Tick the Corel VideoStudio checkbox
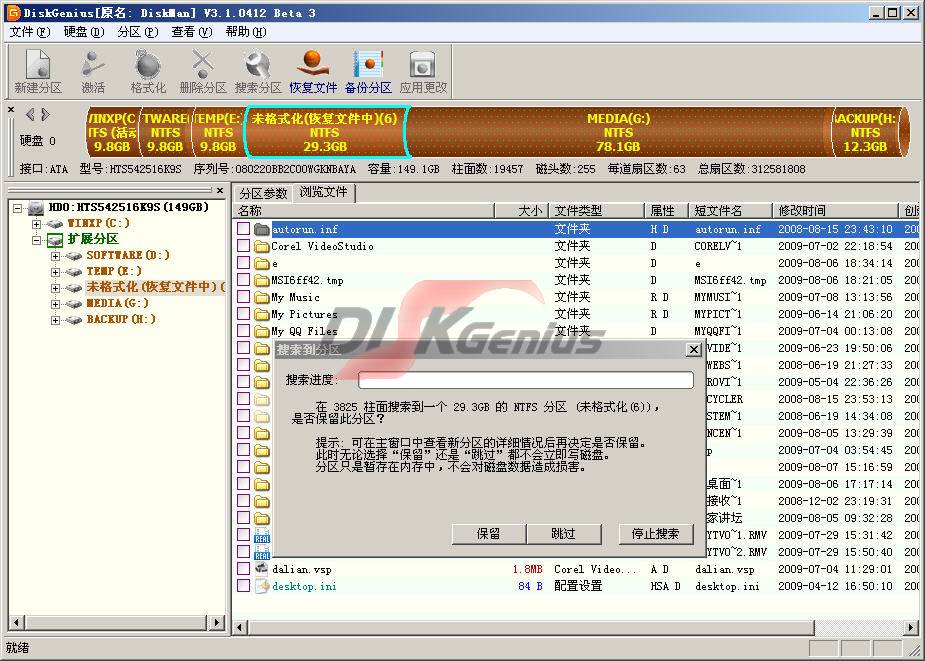The width and height of the screenshot is (925, 661). [x=243, y=246]
